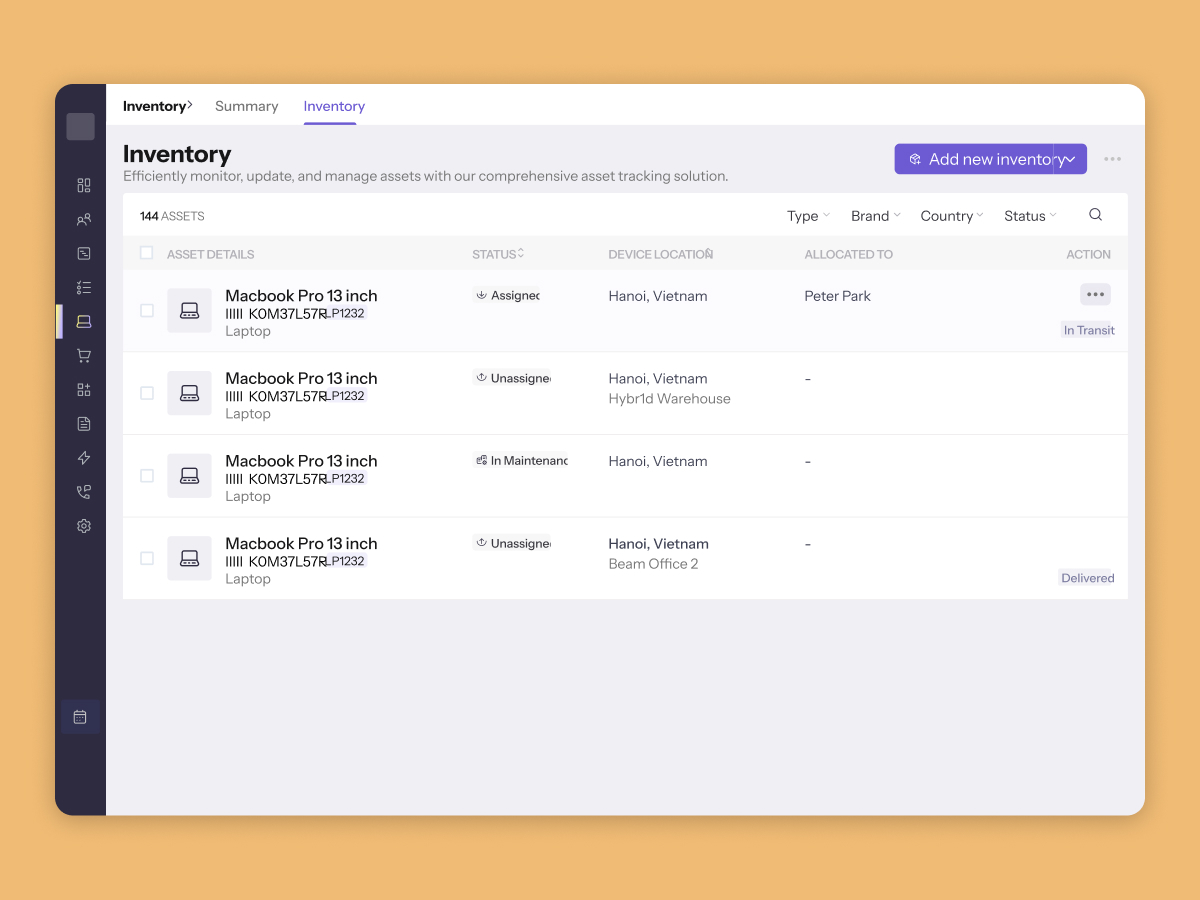Screen dimensions: 1200x900
Task: Switch to the Summary tab
Action: point(246,106)
